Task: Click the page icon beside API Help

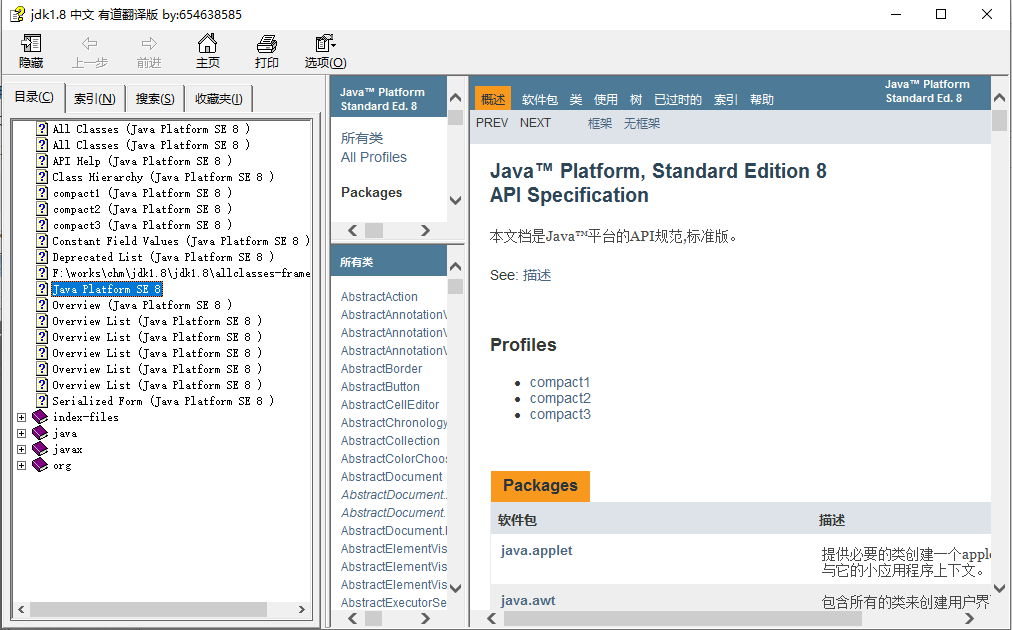Action: coord(42,161)
